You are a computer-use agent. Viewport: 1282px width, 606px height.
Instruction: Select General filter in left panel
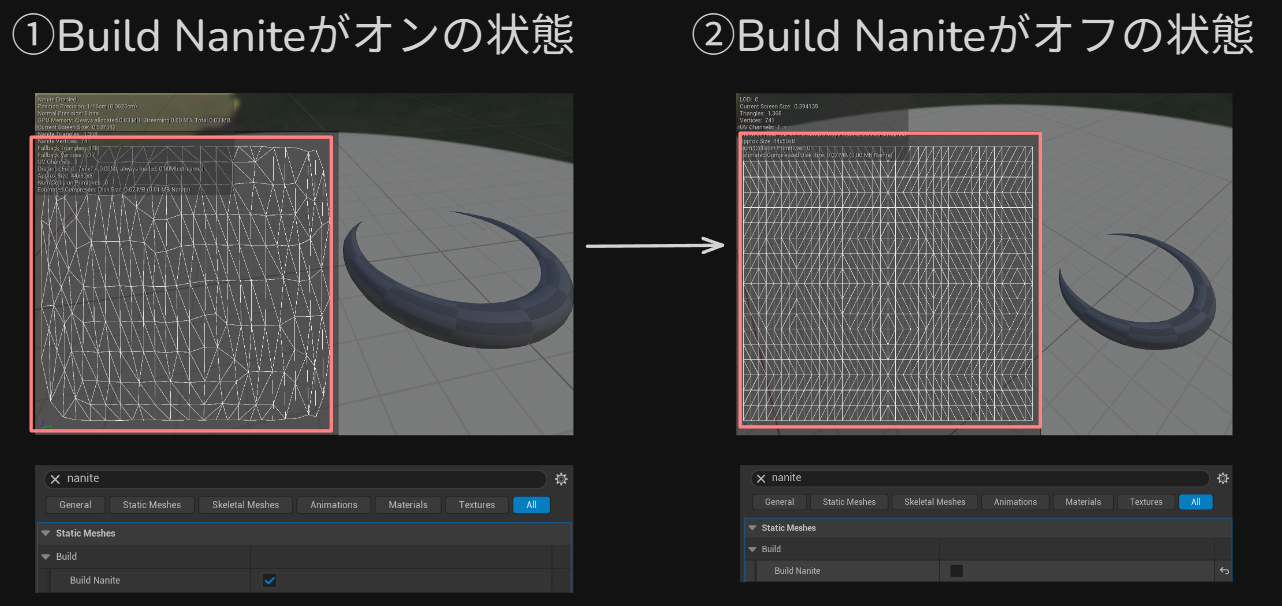[75, 505]
